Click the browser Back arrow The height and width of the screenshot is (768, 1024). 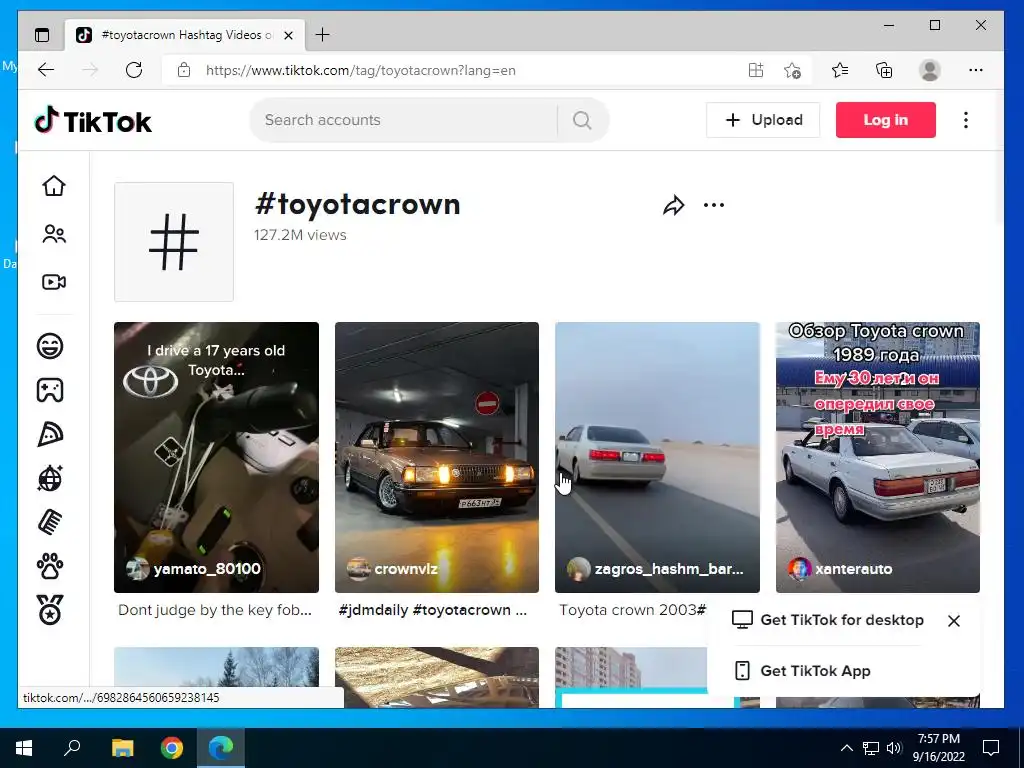point(46,70)
